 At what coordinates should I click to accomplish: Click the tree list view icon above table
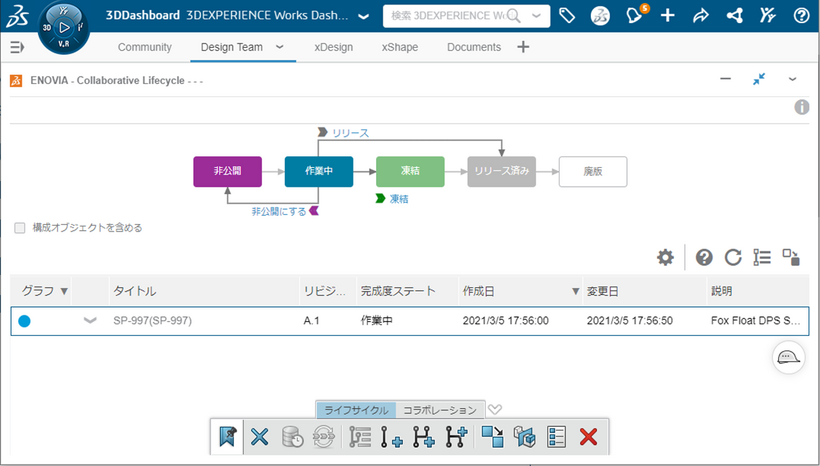(x=762, y=257)
